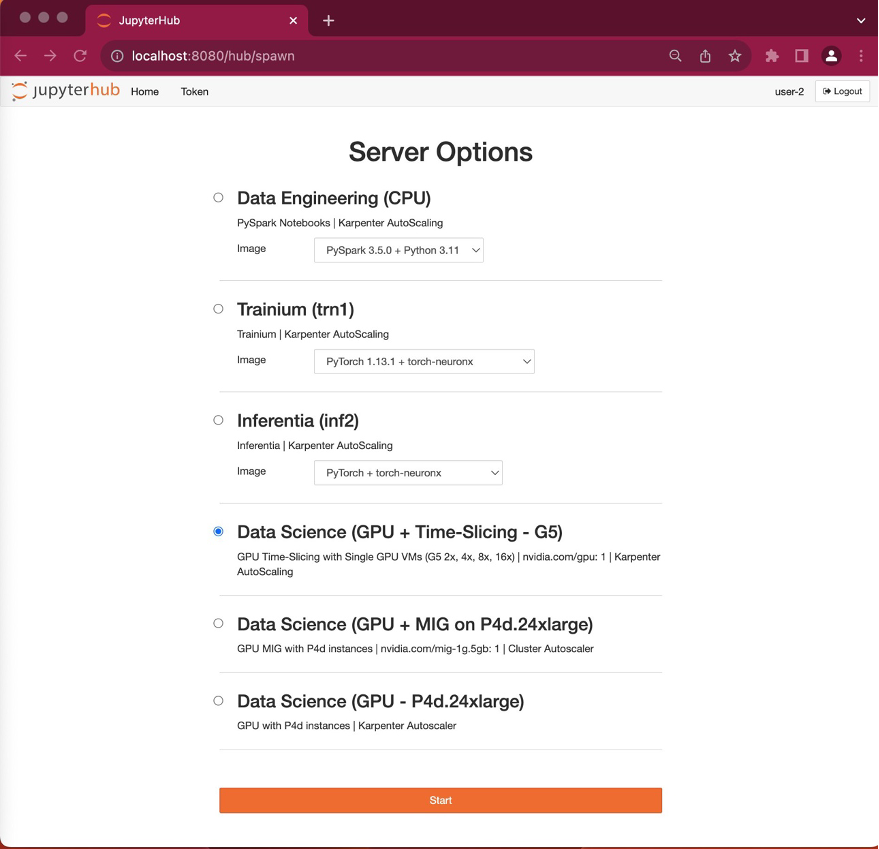Open the PySpark image dropdown
The image size is (879, 849).
point(398,250)
